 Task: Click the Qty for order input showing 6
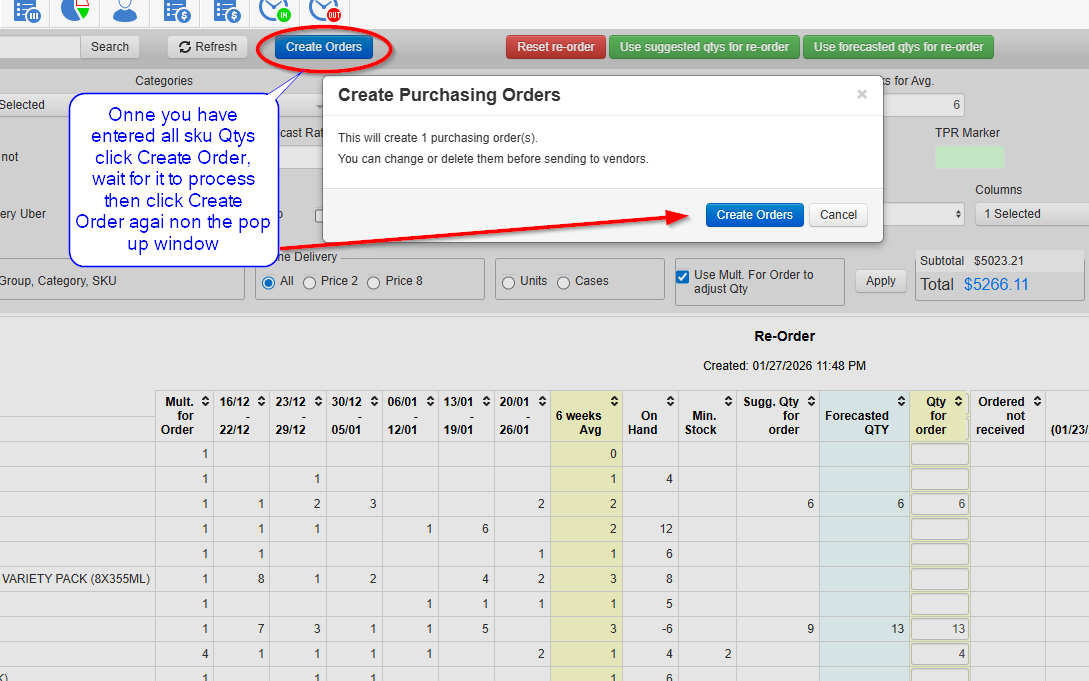(x=940, y=504)
